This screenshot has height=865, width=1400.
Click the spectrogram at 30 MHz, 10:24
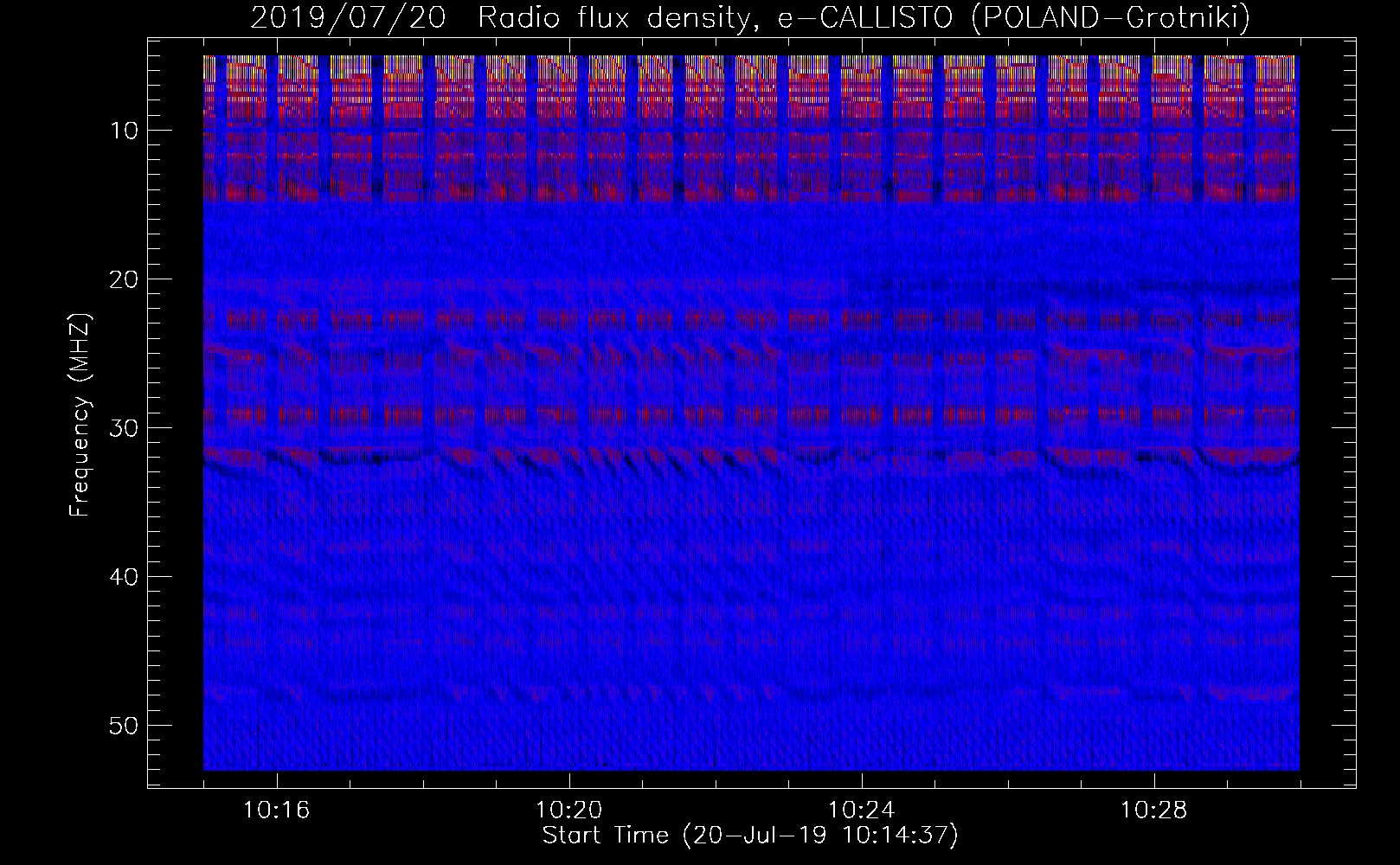(x=861, y=427)
